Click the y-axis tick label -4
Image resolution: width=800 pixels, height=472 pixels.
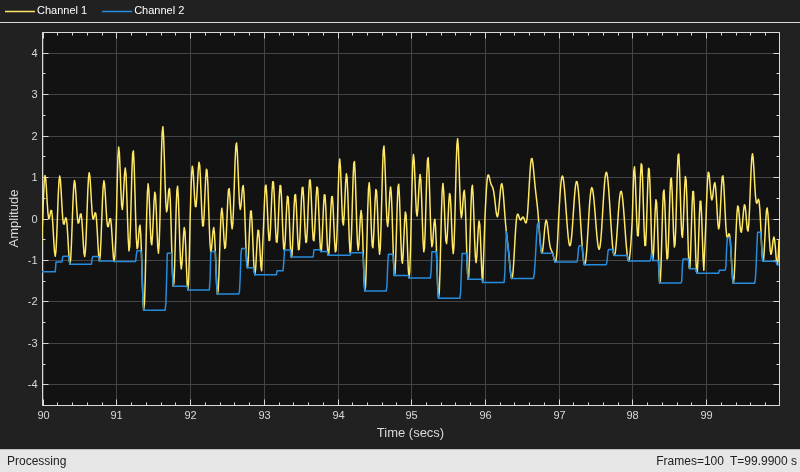(33, 384)
